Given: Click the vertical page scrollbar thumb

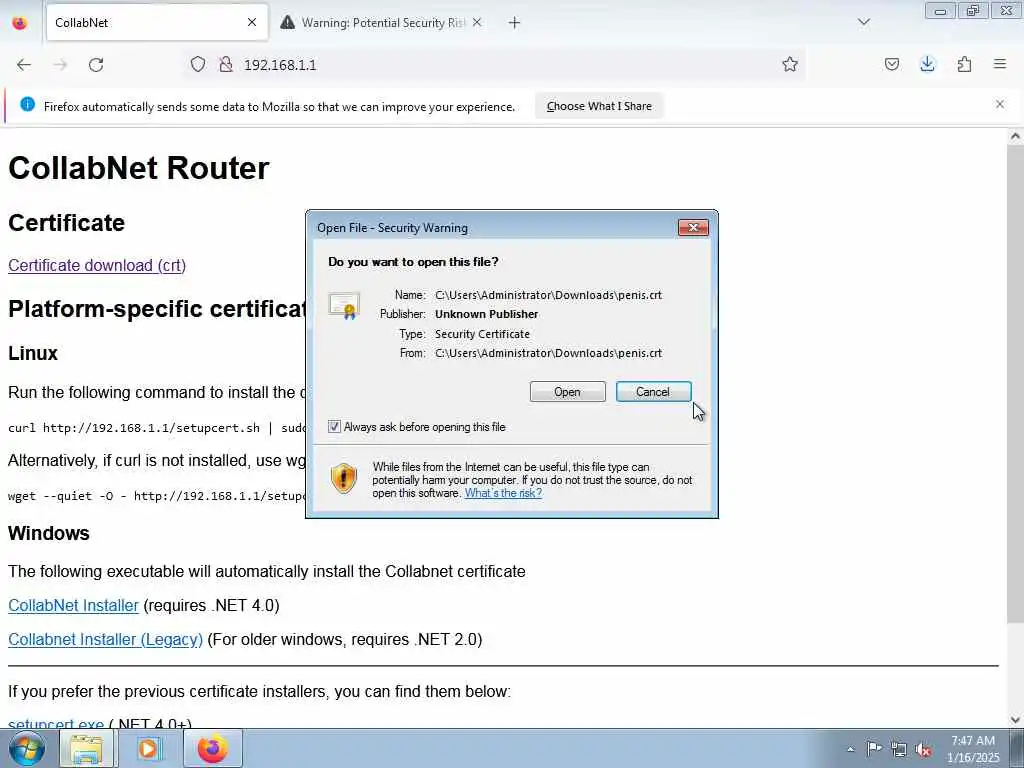Looking at the screenshot, I should click(1015, 385).
